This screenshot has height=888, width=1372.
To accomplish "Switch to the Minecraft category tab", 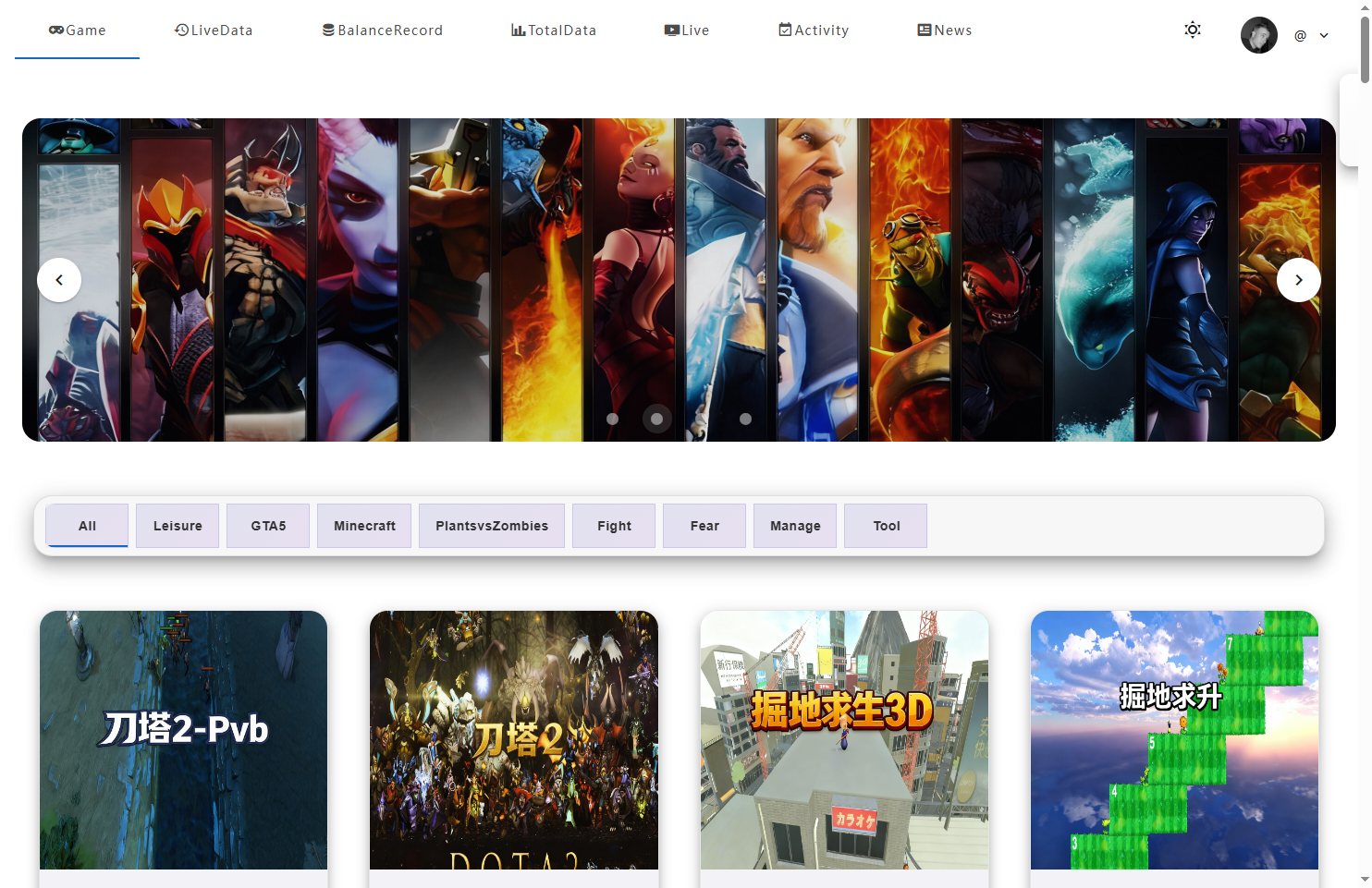I will point(364,526).
